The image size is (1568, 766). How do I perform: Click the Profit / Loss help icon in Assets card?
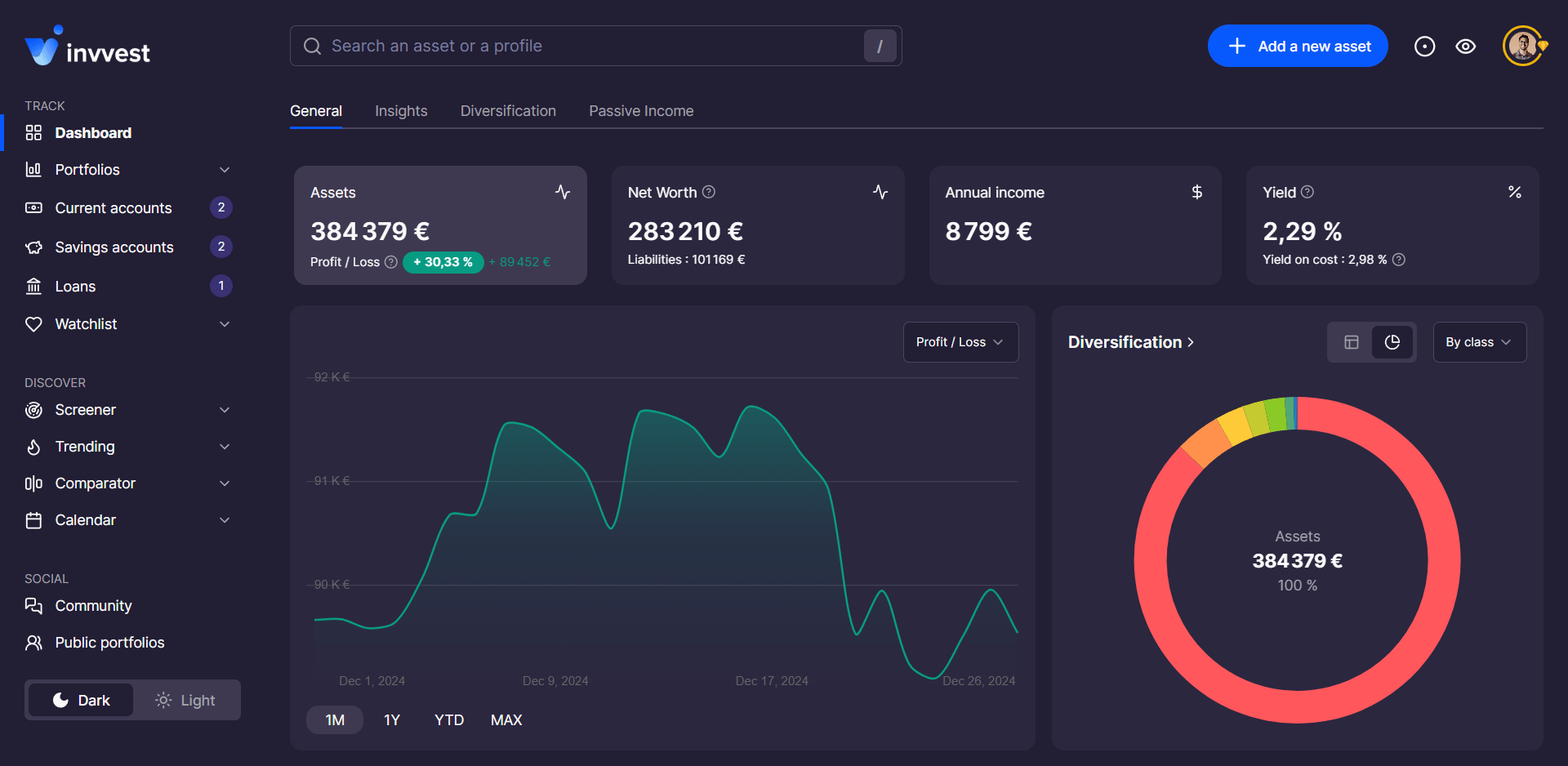pos(391,262)
